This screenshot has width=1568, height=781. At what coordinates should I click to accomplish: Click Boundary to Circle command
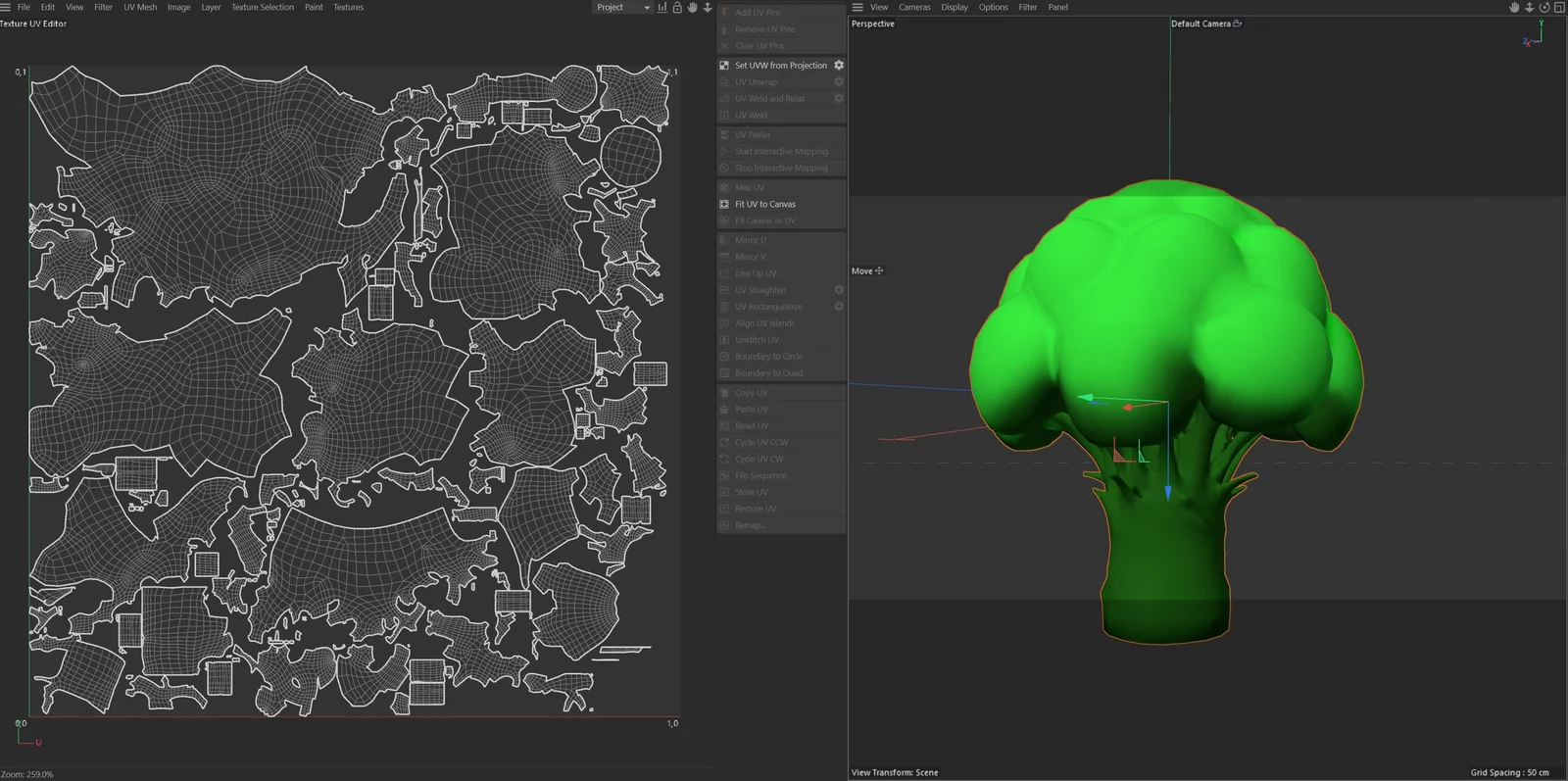pyautogui.click(x=781, y=357)
